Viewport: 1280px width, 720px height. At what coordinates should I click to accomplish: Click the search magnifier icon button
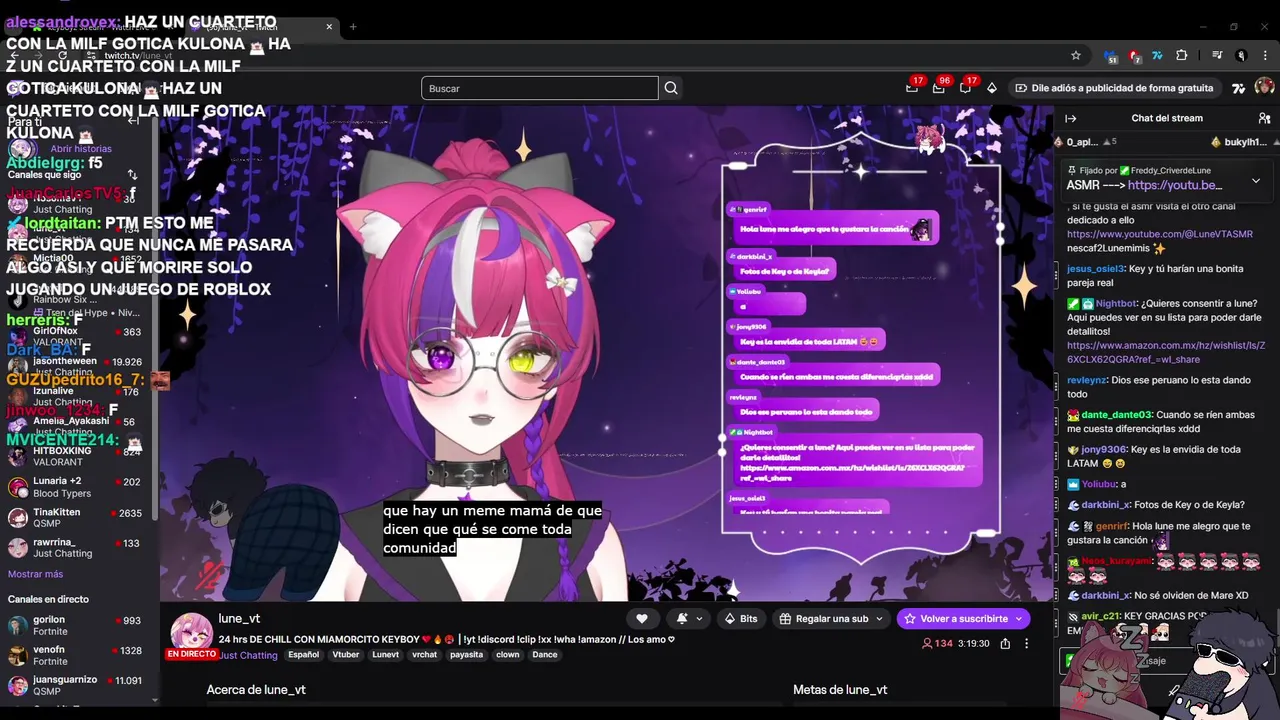pyautogui.click(x=671, y=88)
